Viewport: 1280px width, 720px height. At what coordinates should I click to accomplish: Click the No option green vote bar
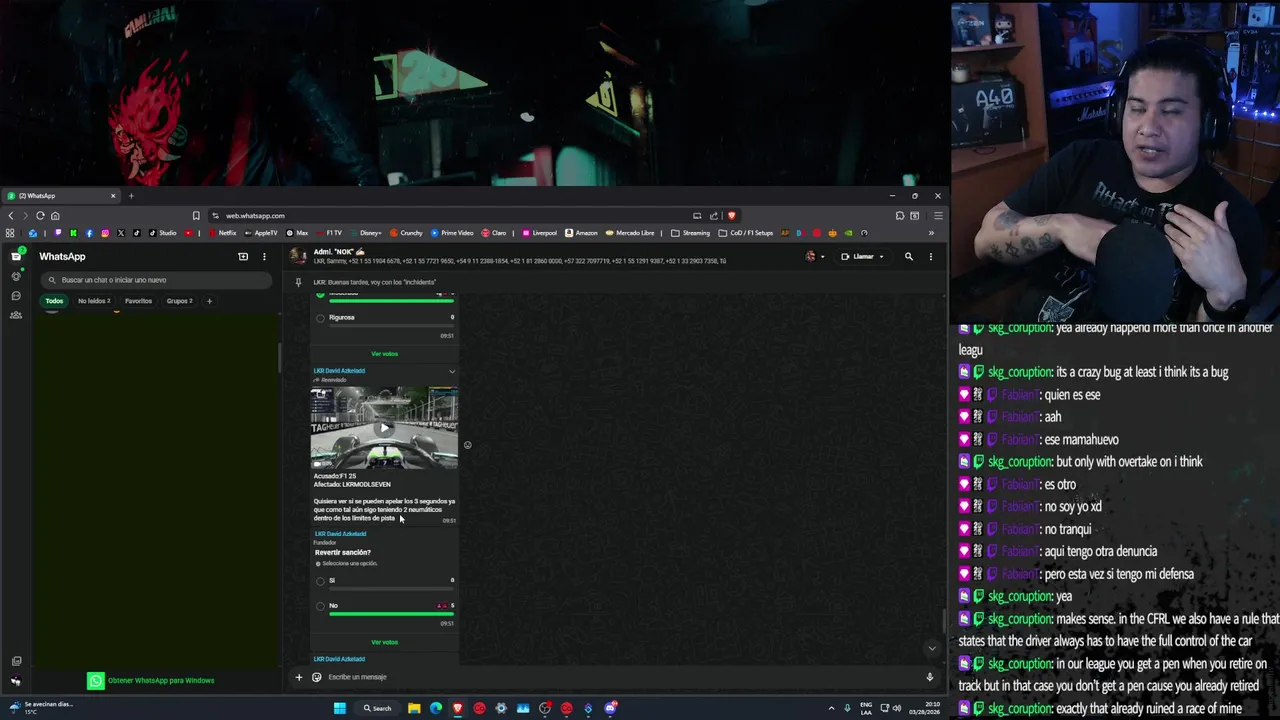tap(391, 614)
